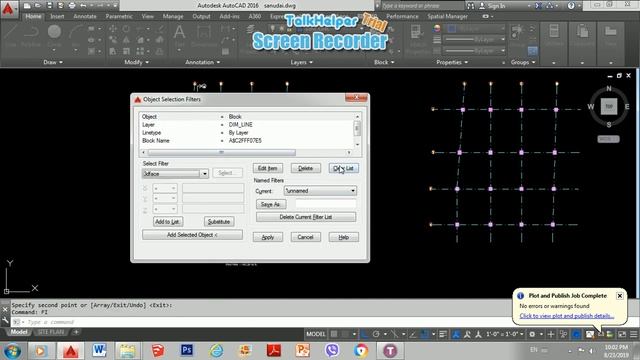
Task: Click the Clean Screen icon in status bar
Action: (x=622, y=334)
